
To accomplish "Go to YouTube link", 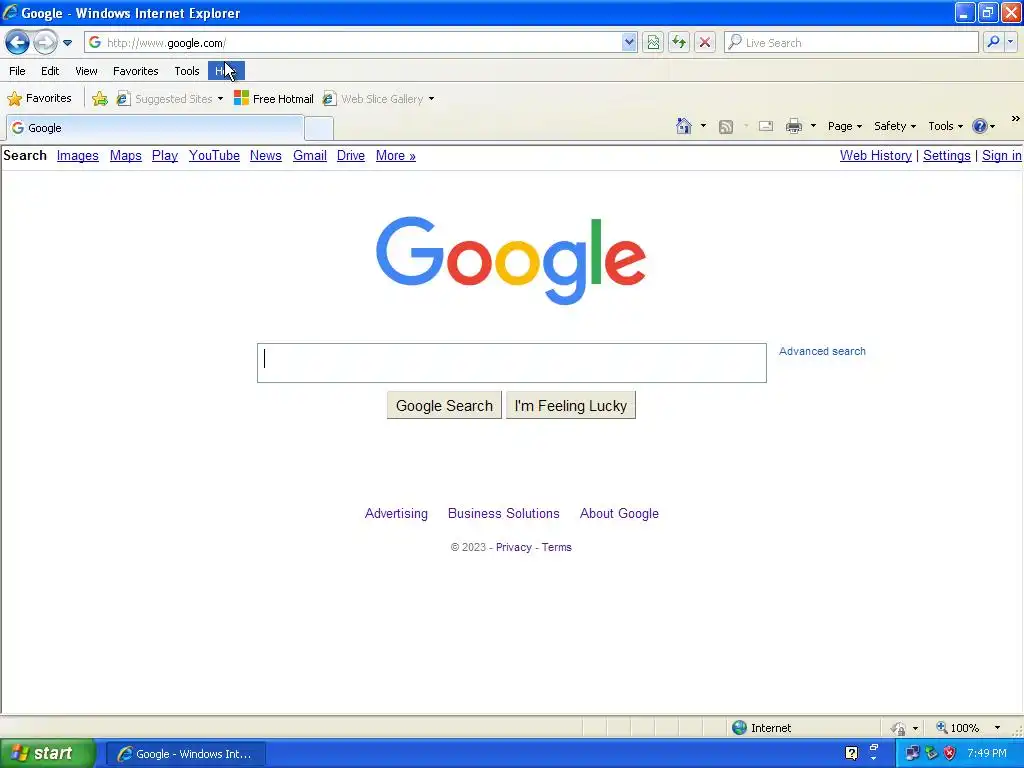I will (214, 155).
